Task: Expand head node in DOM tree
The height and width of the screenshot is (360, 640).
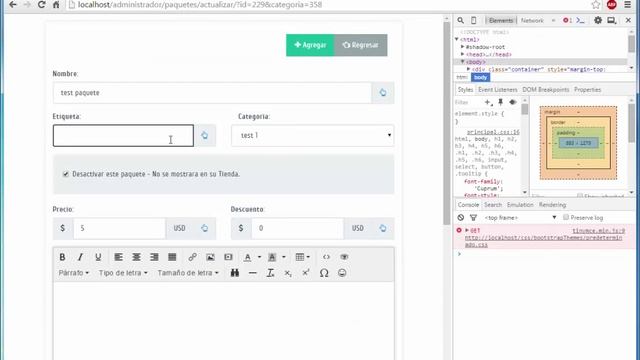Action: coord(462,54)
